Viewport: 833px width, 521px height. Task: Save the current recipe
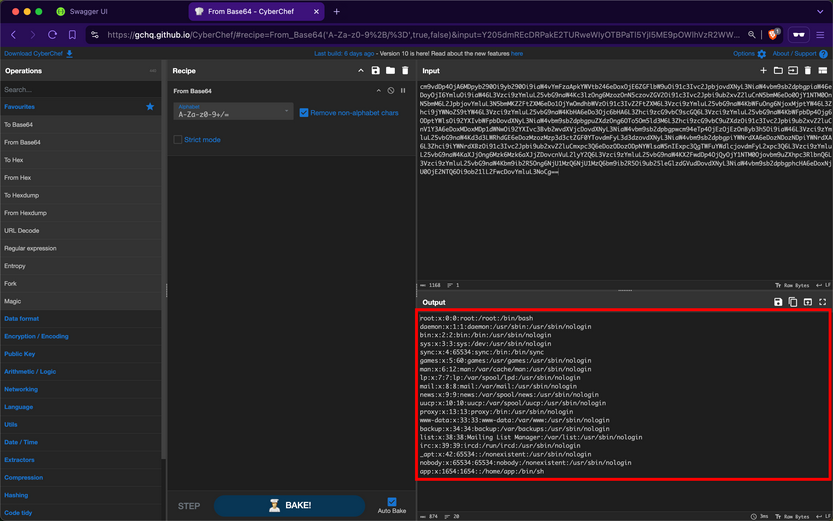click(x=375, y=71)
